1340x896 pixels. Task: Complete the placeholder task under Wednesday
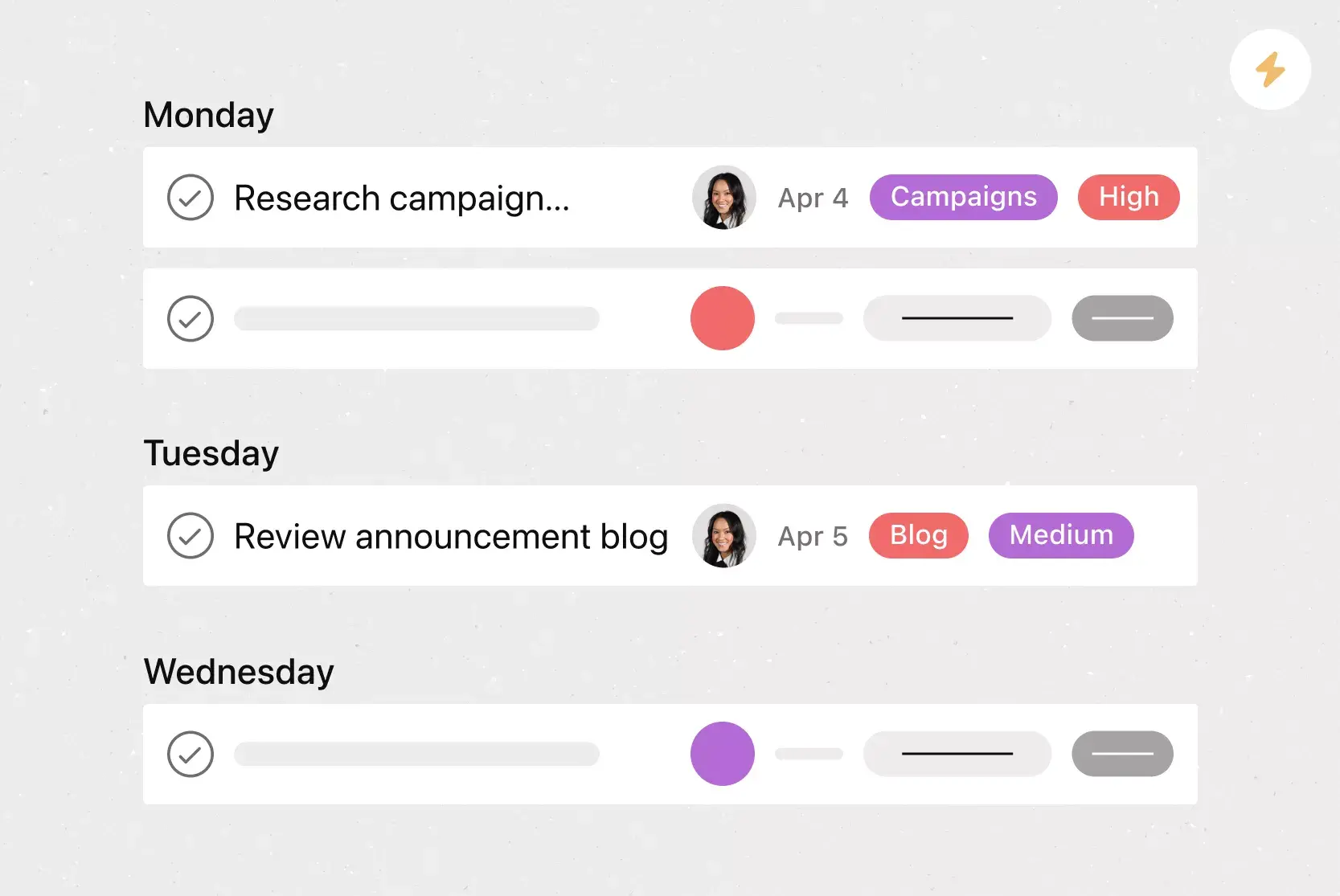click(x=191, y=755)
